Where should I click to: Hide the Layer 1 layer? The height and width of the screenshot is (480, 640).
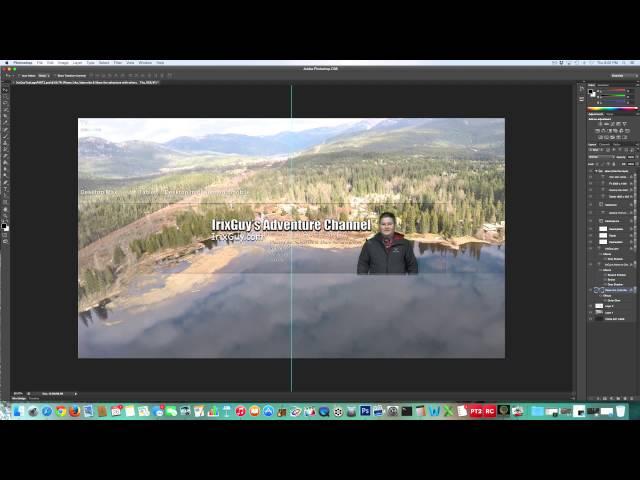pos(590,313)
